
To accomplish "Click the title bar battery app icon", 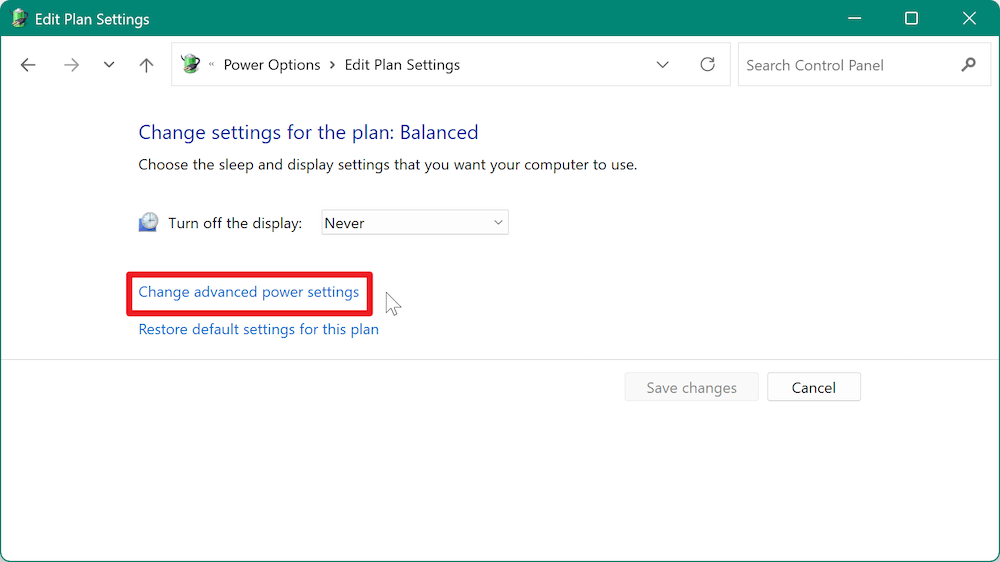I will click(x=19, y=18).
